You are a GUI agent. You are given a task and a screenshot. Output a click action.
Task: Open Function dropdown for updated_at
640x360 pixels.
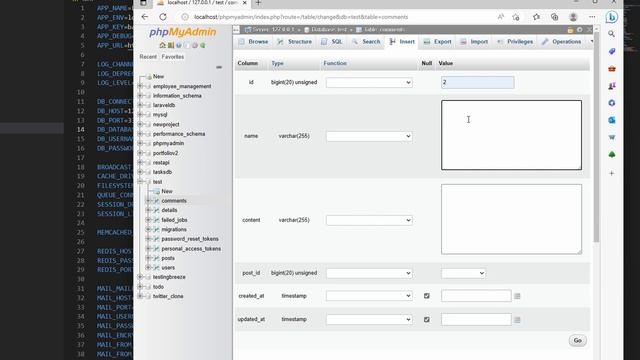pyautogui.click(x=369, y=320)
